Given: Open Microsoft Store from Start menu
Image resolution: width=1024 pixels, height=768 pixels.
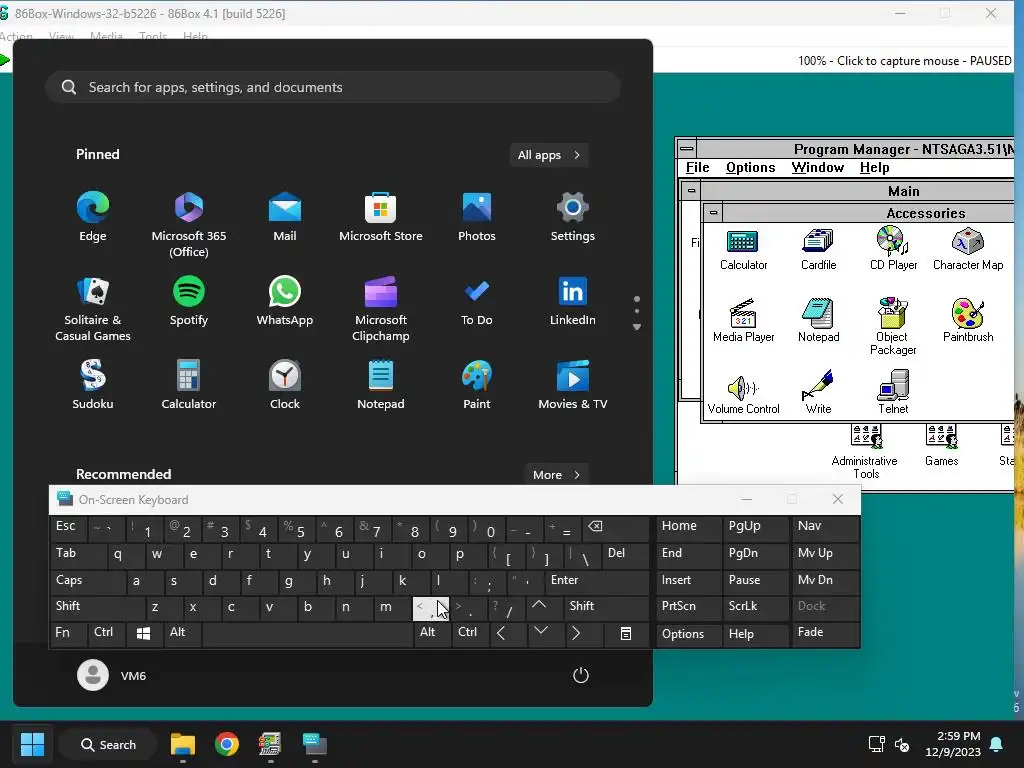Looking at the screenshot, I should (381, 217).
